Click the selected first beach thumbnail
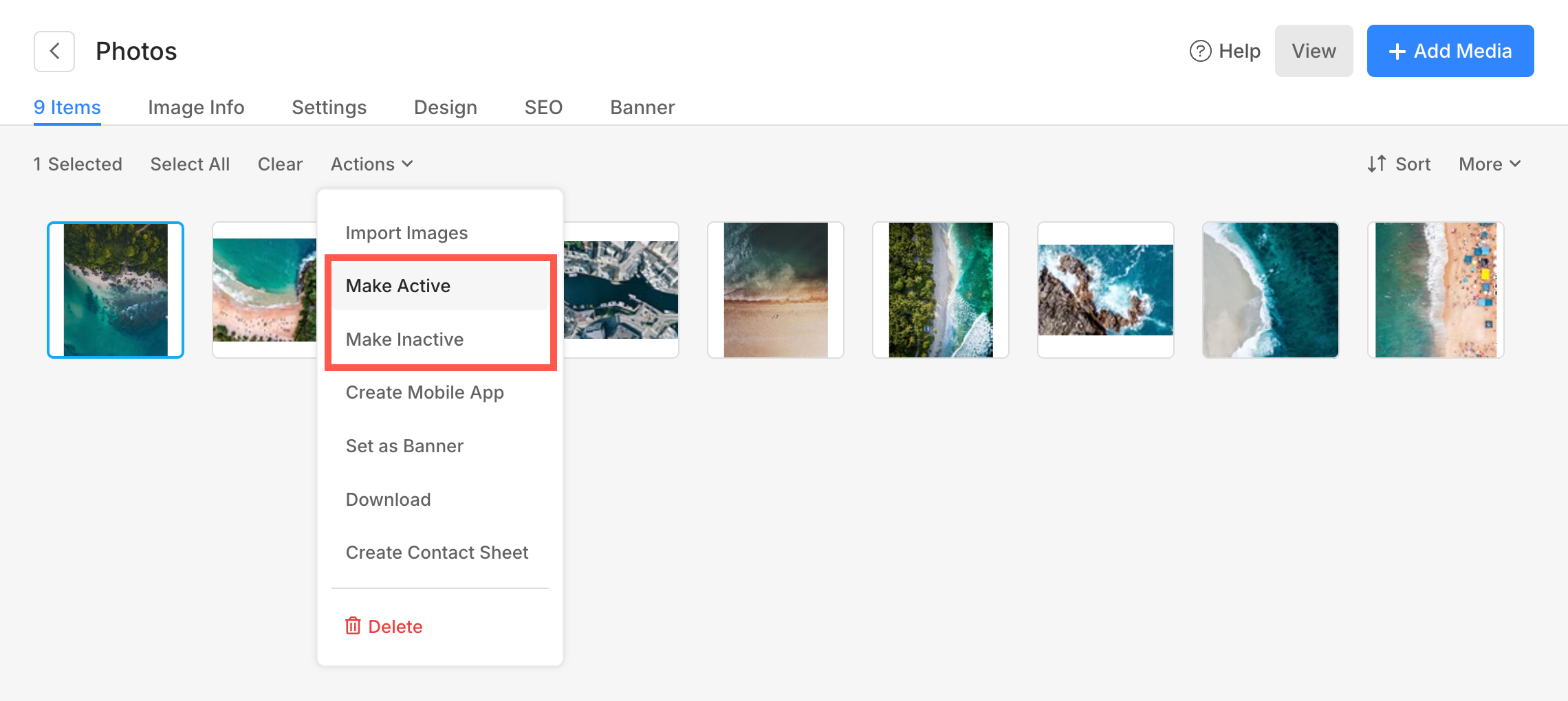Viewport: 1568px width, 701px height. pos(116,290)
